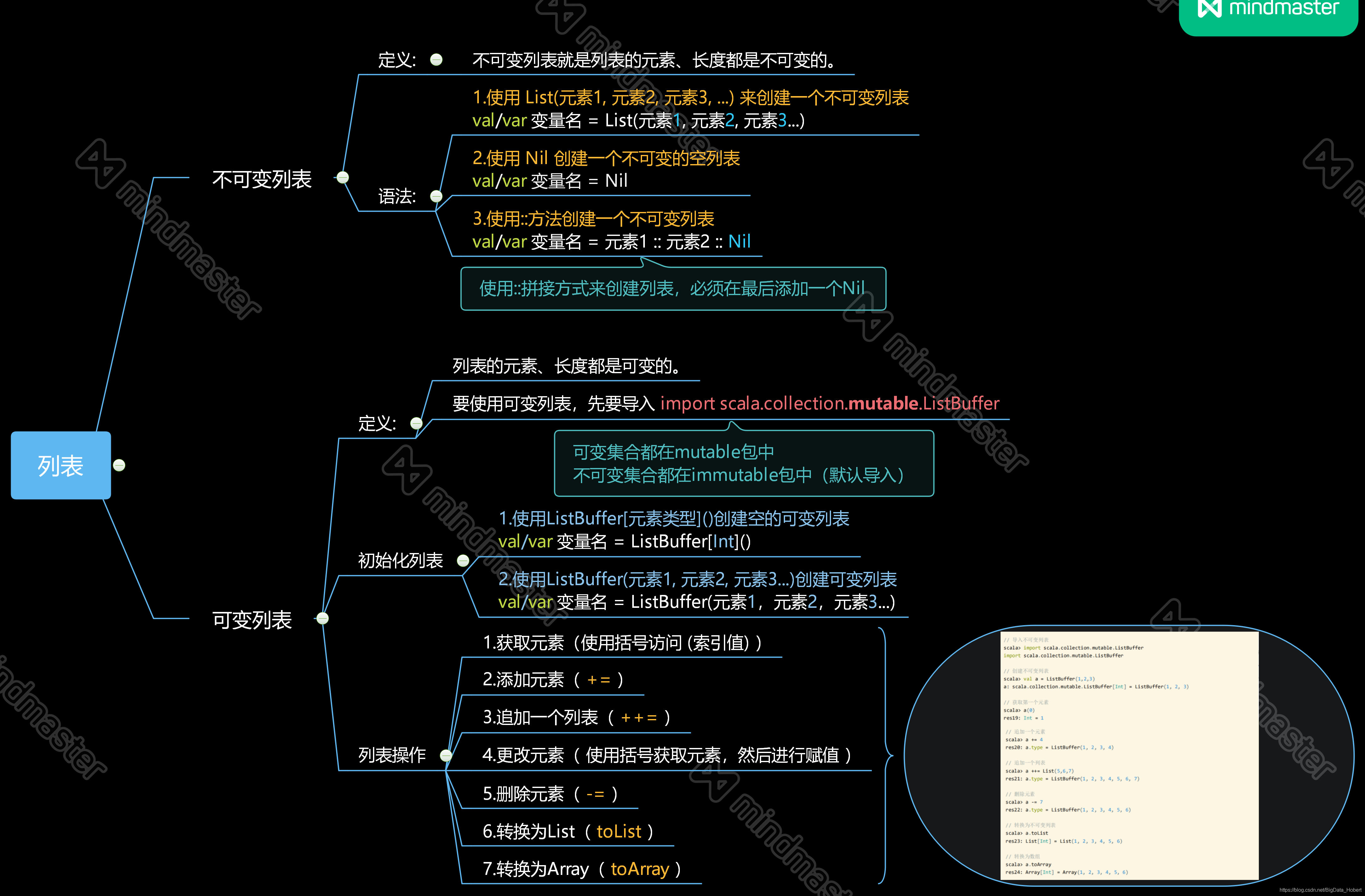
Task: Select the root 列表 node
Action: (x=61, y=465)
